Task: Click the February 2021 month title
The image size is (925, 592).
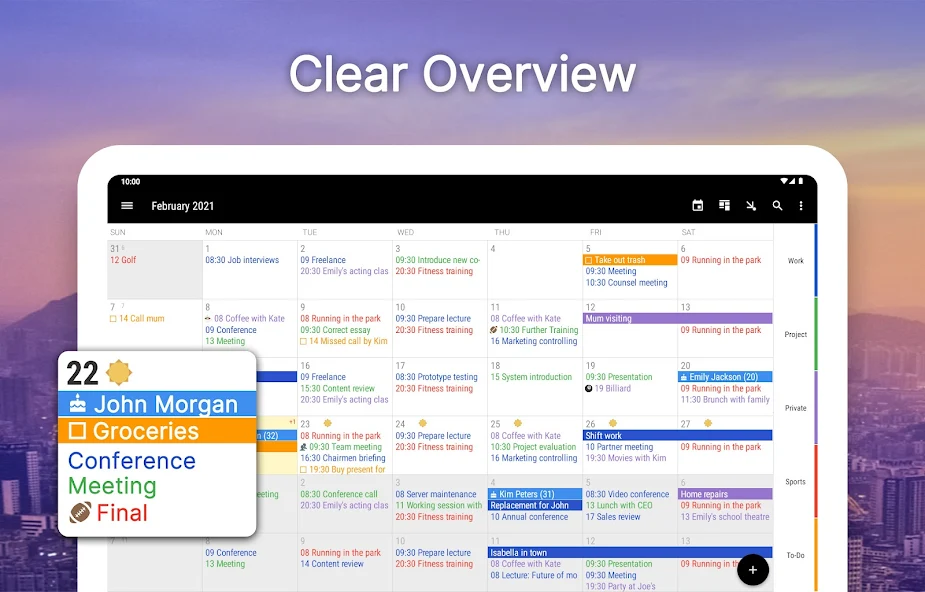Action: [182, 206]
